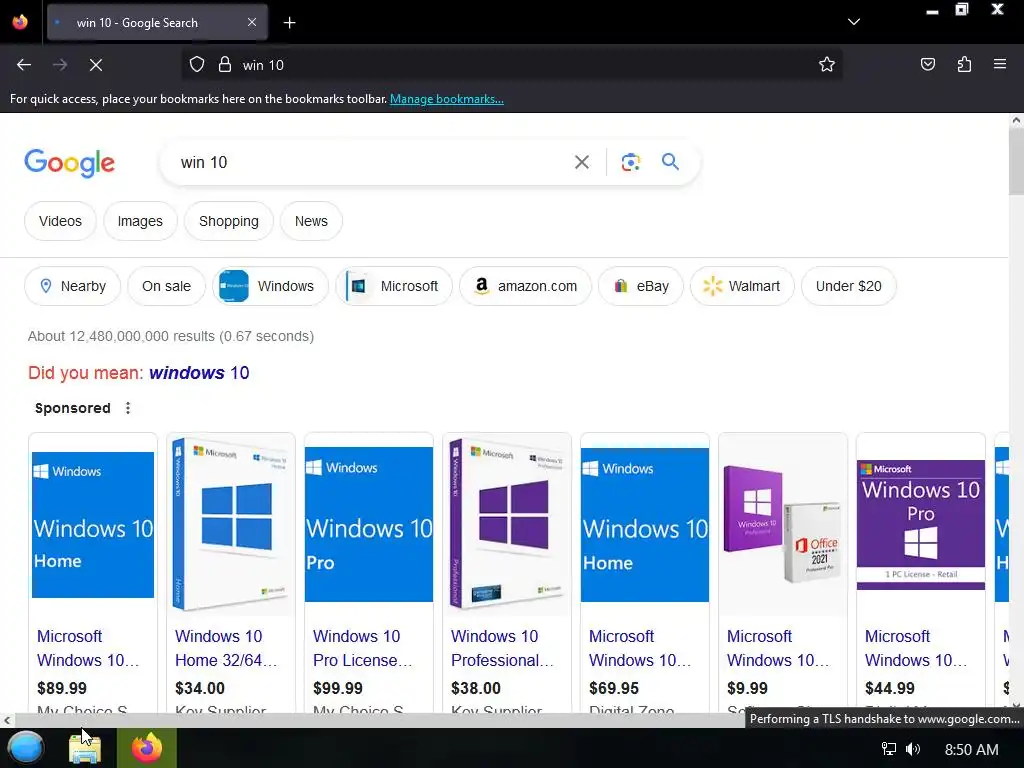
Task: Apply the On sale filter
Action: point(167,286)
